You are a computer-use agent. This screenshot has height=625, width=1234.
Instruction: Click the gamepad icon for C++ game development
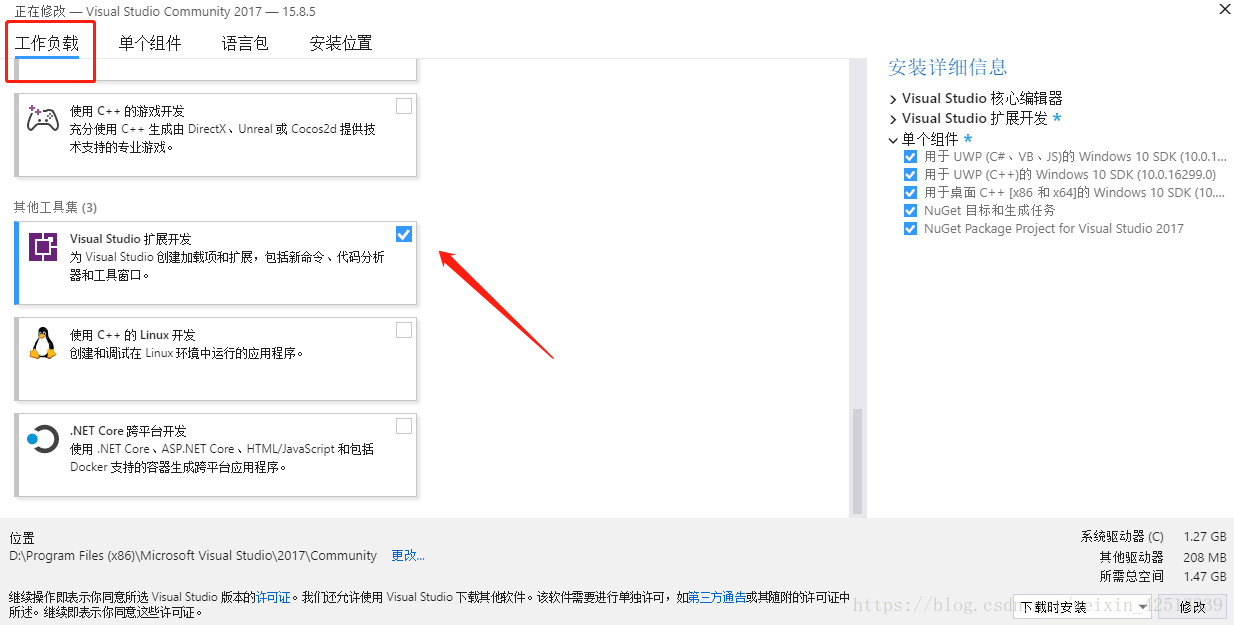(x=42, y=119)
